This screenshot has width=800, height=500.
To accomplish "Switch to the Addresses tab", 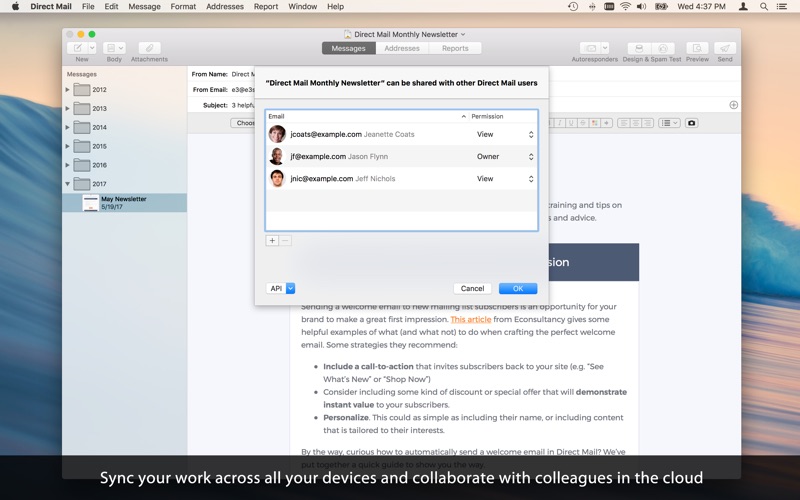I will 402,48.
